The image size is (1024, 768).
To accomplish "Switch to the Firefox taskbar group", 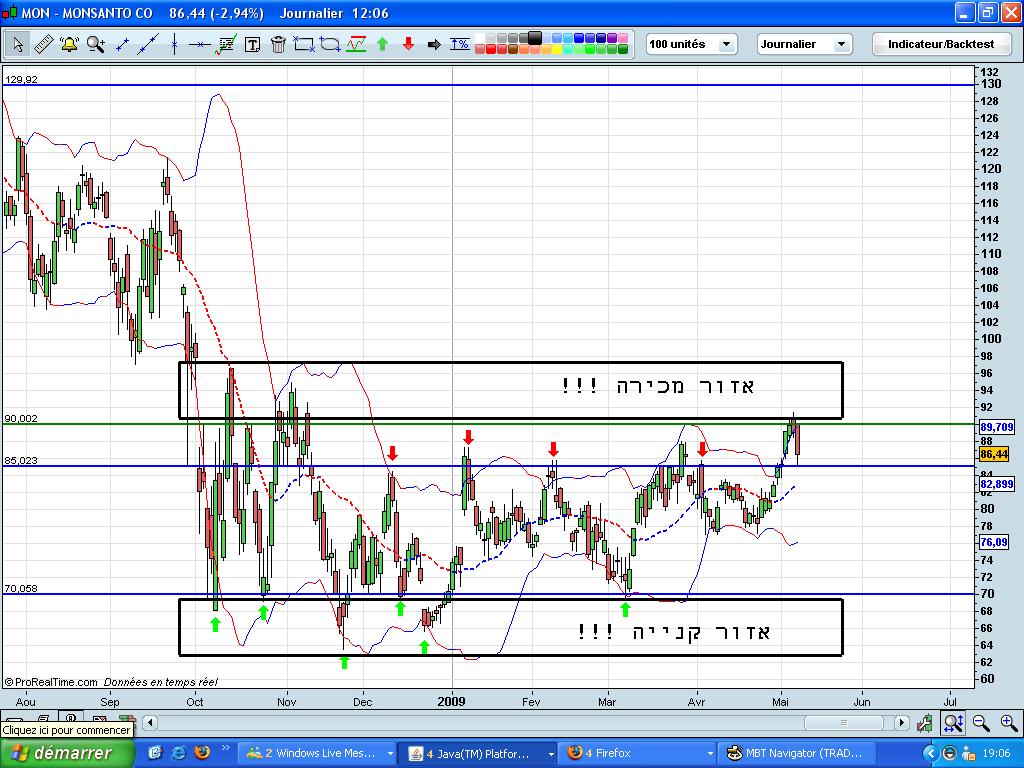I will (638, 753).
